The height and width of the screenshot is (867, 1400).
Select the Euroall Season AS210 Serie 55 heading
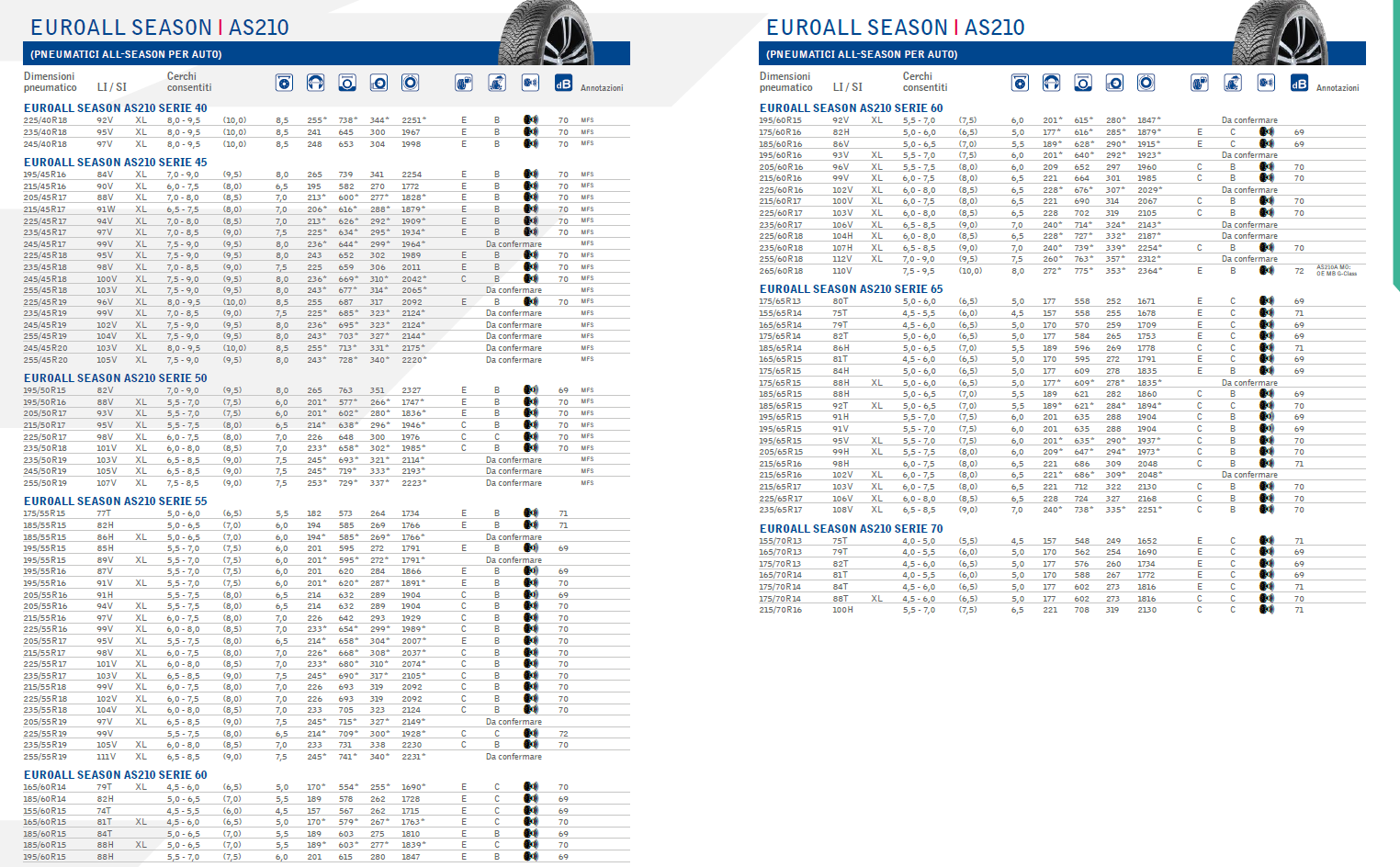(116, 501)
